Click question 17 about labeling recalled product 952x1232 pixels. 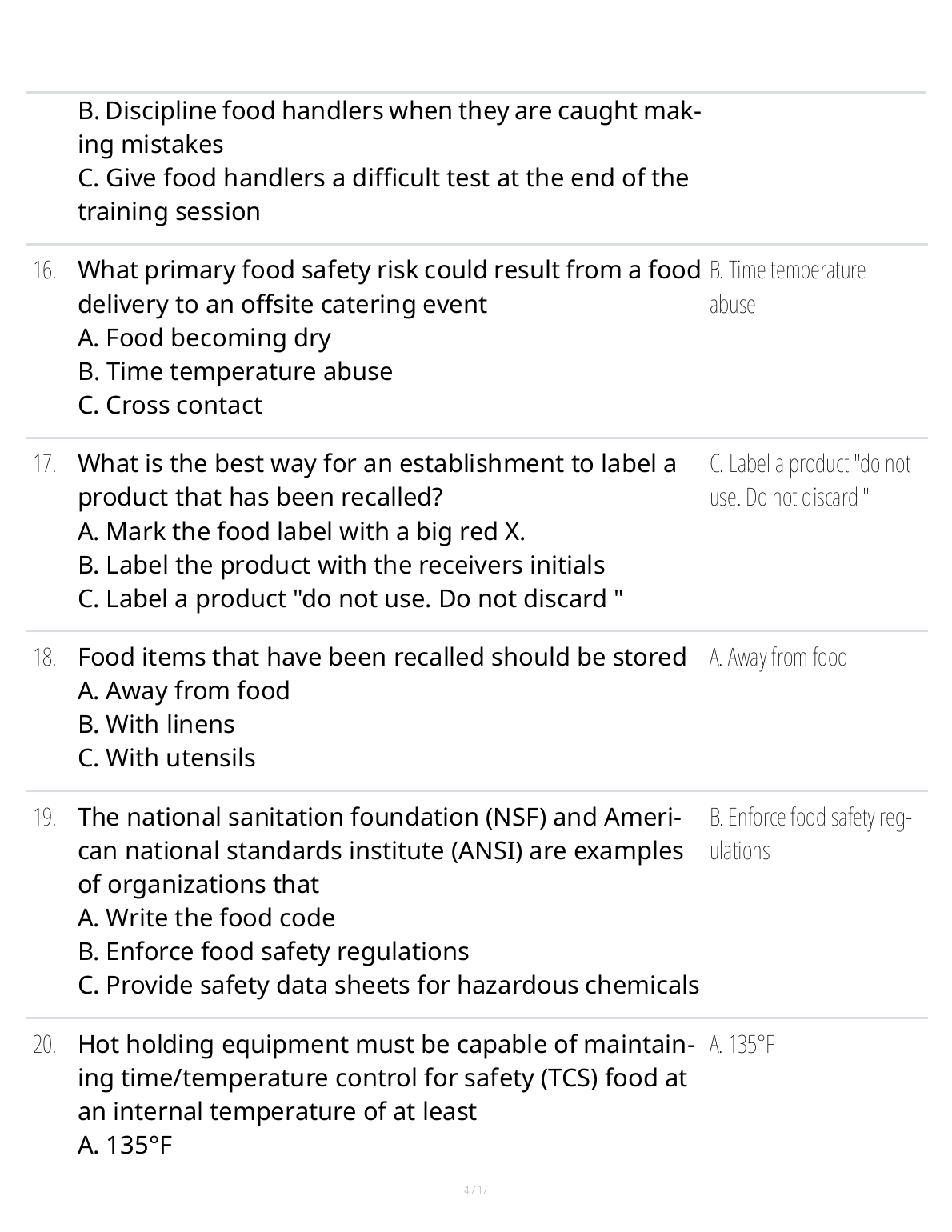pyautogui.click(x=377, y=481)
